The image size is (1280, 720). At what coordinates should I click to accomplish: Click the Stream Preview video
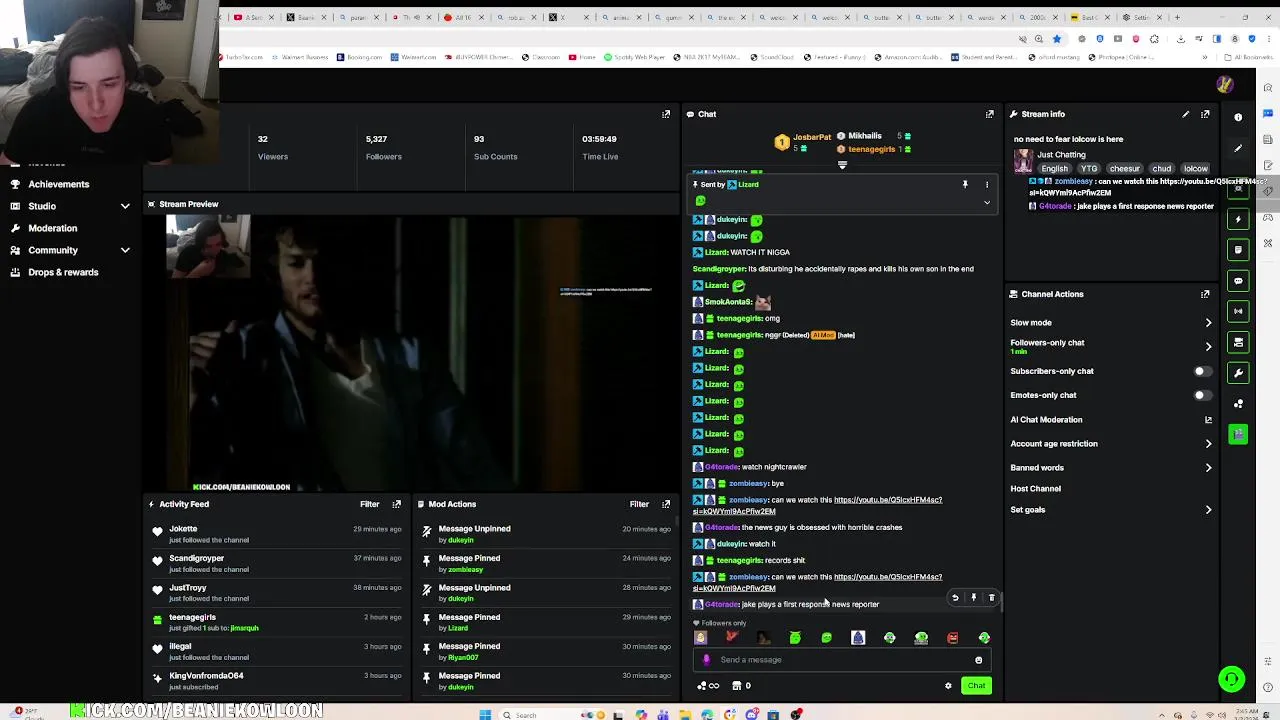pyautogui.click(x=410, y=353)
